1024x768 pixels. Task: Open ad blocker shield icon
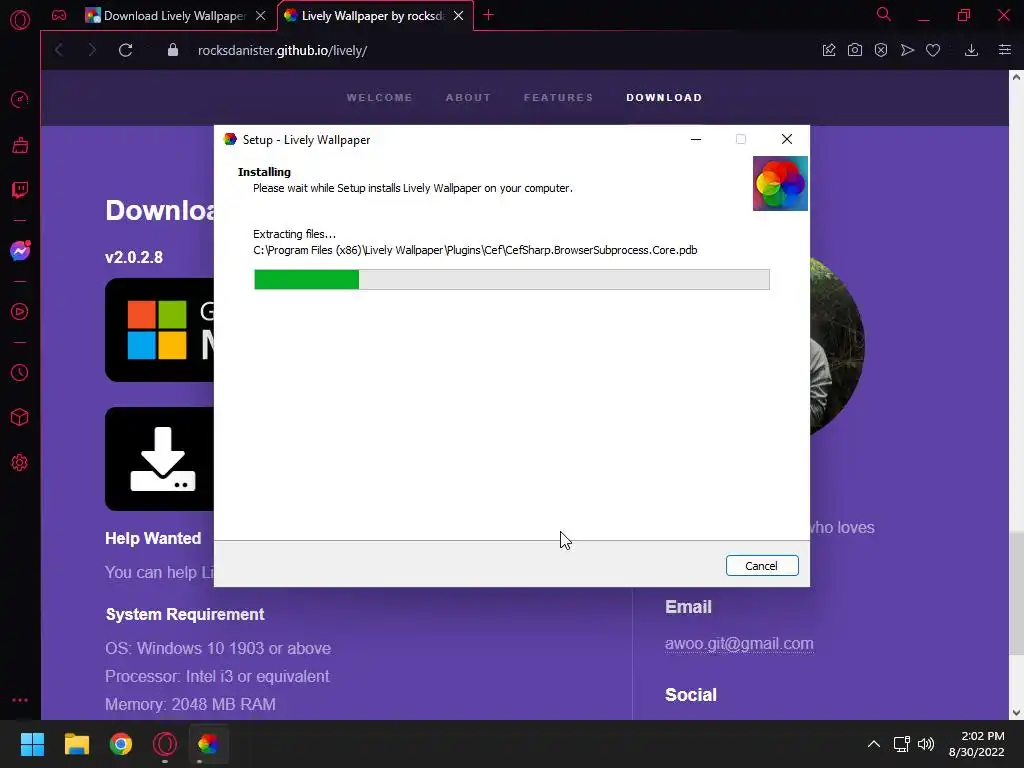[x=881, y=50]
